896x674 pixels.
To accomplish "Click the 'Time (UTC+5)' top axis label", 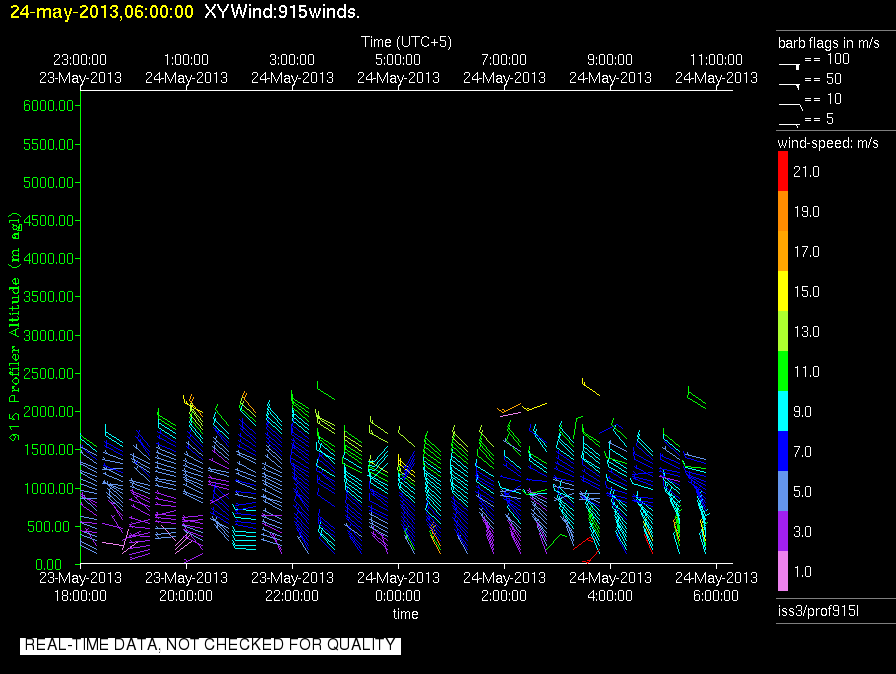I will 406,42.
